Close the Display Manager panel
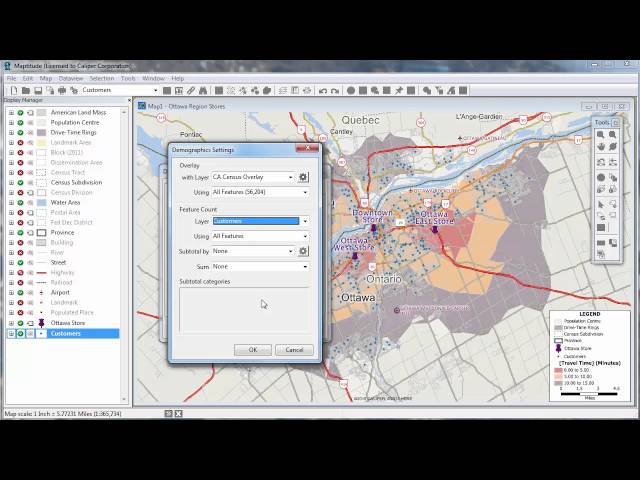 [129, 100]
